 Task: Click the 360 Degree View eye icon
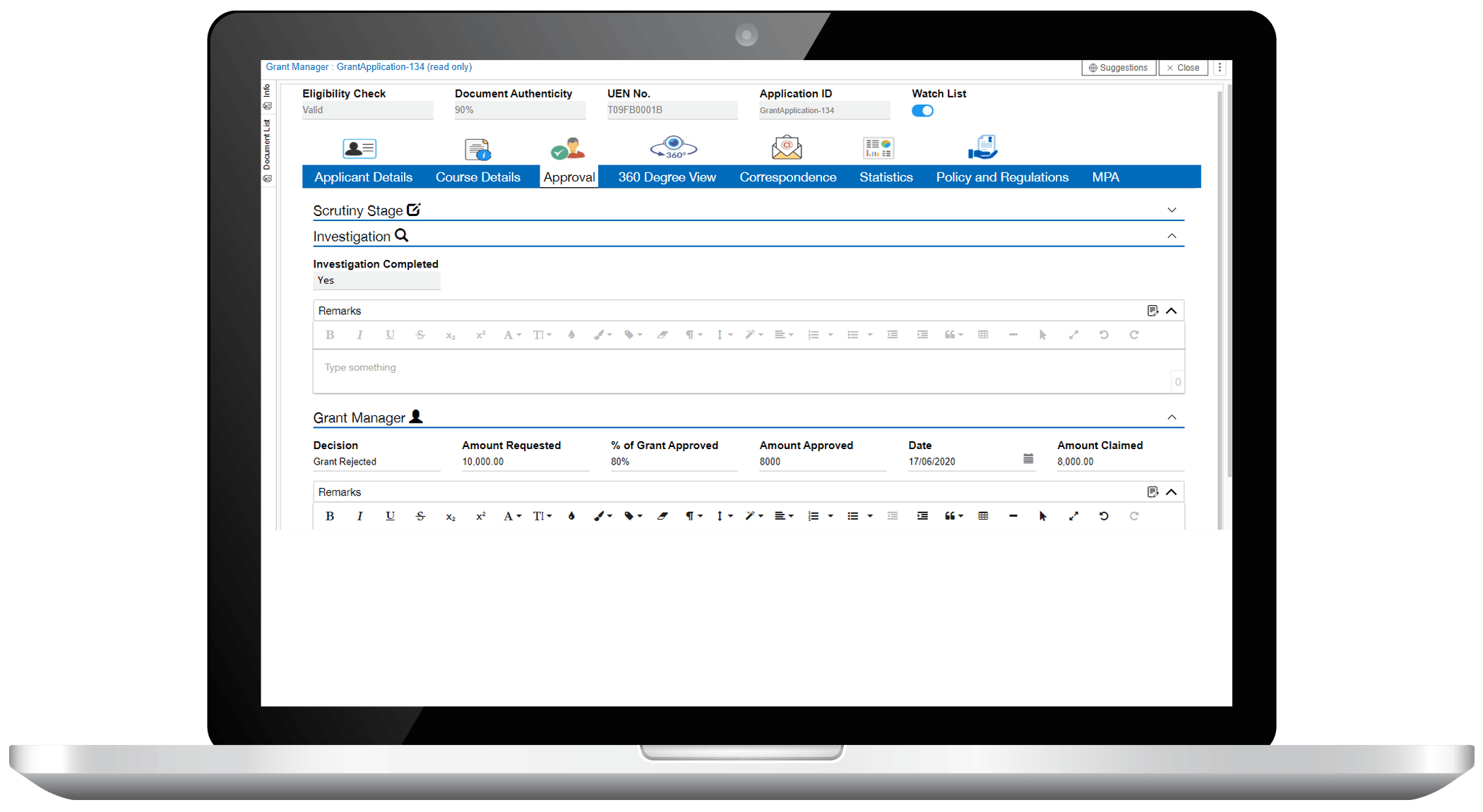(x=673, y=147)
